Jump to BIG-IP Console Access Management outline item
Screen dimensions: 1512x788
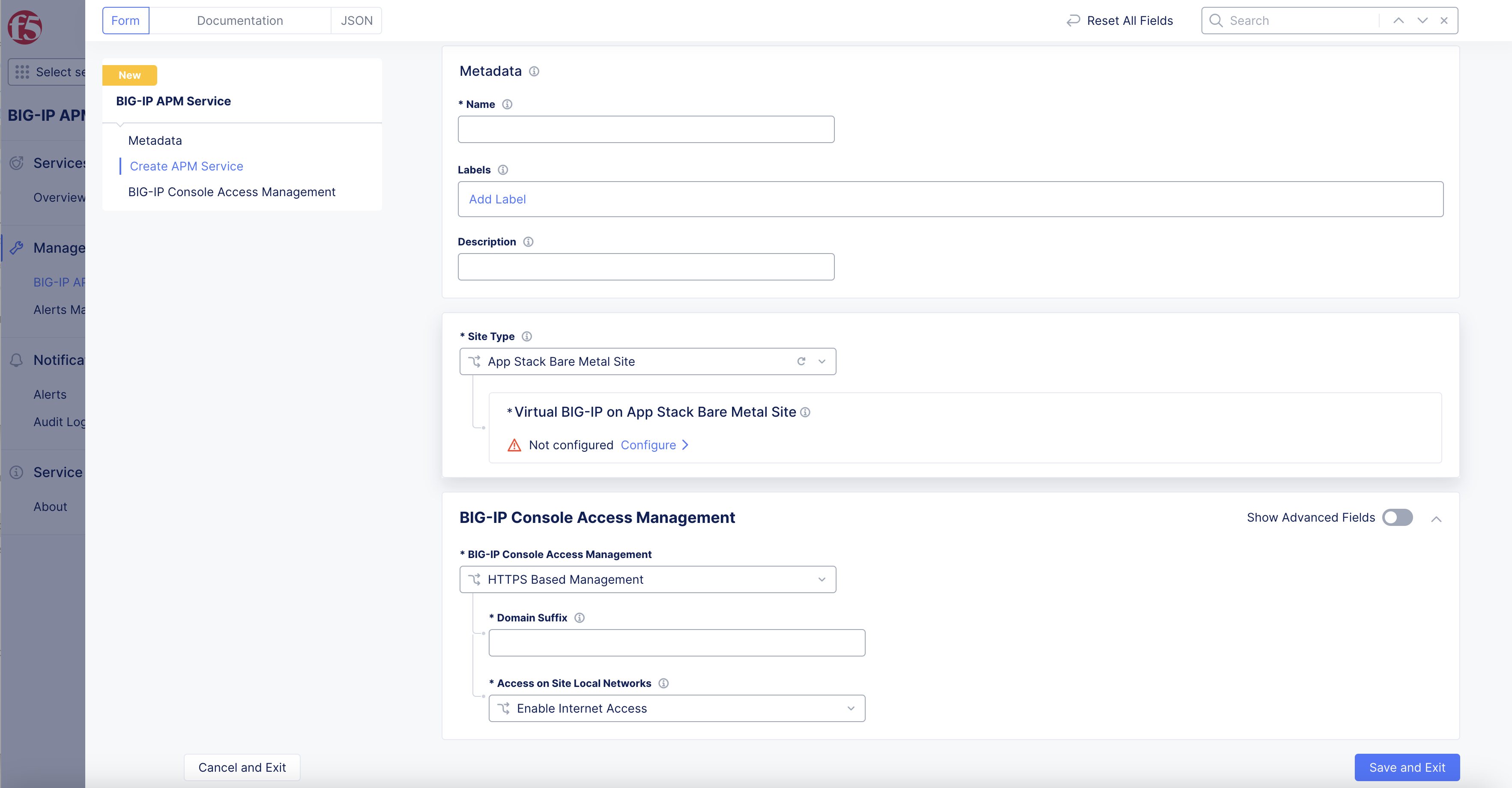232,192
